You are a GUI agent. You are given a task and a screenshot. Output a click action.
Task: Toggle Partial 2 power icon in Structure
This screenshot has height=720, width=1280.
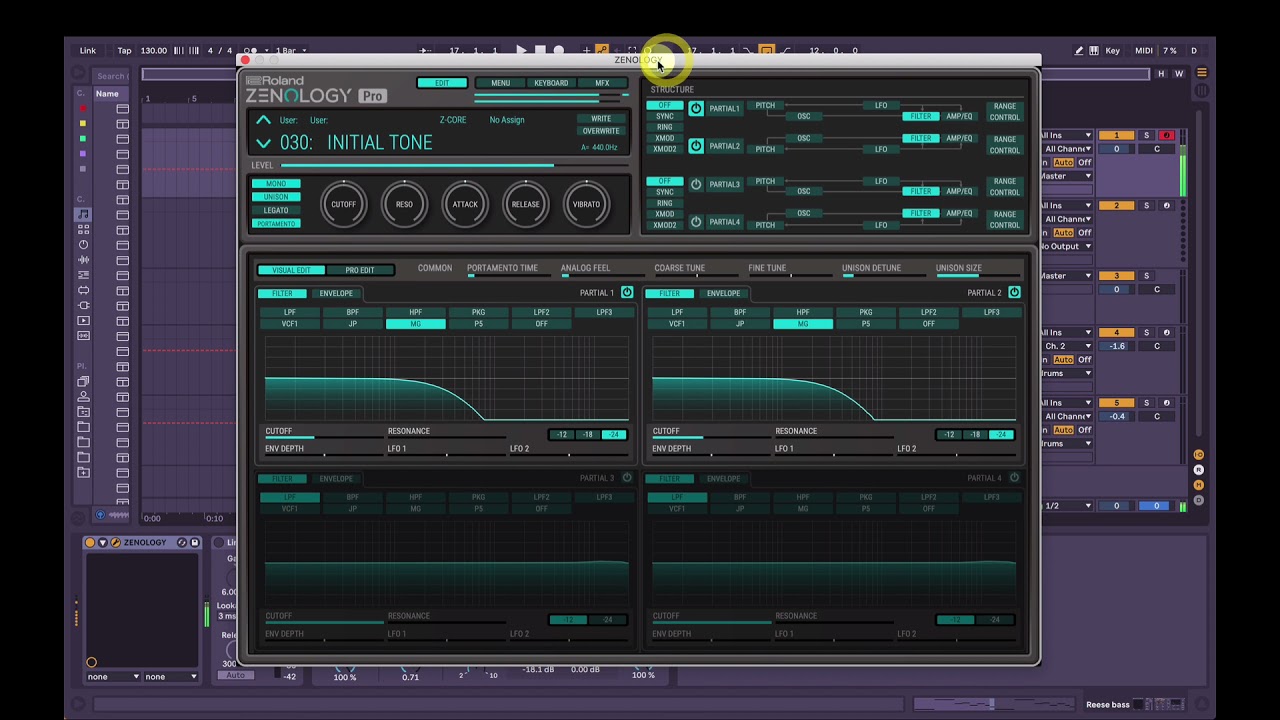point(696,146)
